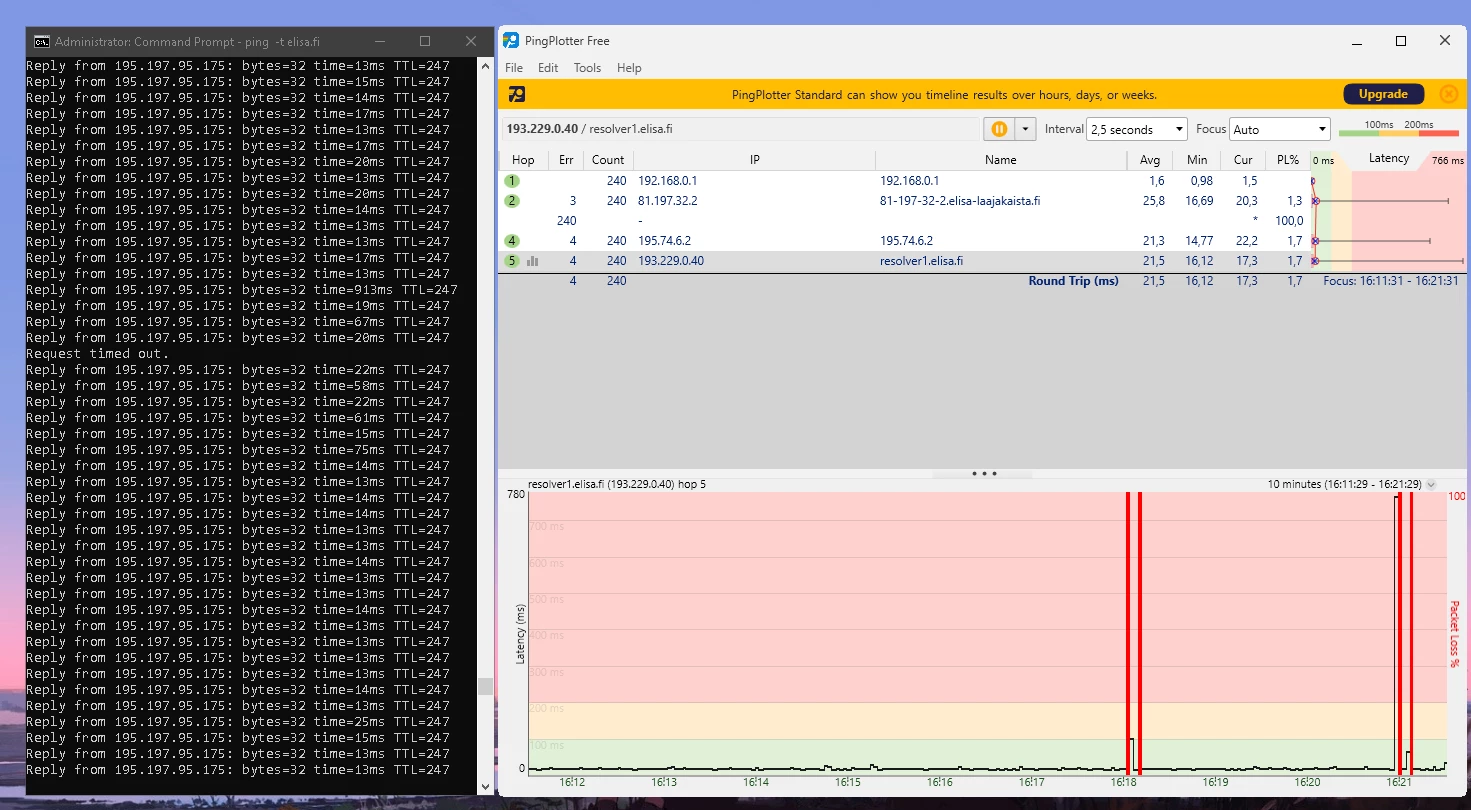Select the hop 1 green circle icon
Image resolution: width=1471 pixels, height=810 pixels.
512,181
